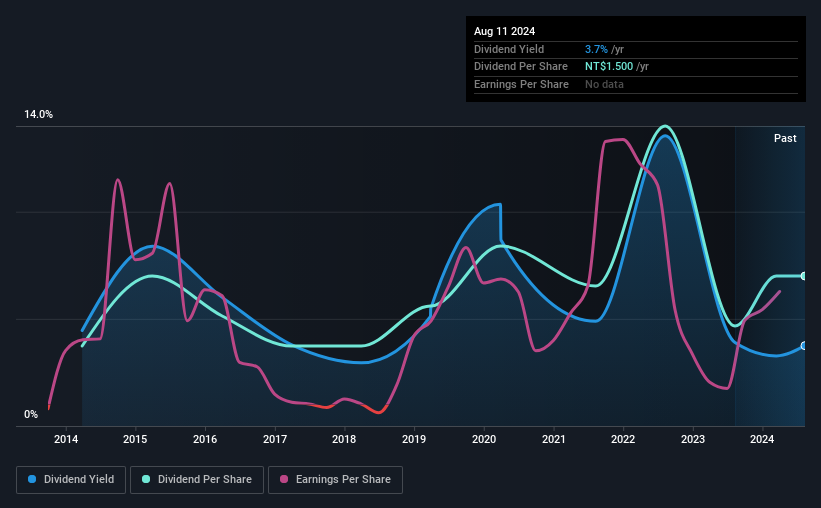Viewport: 821px width, 508px height.
Task: Click the 2022 x-axis label
Action: tap(623, 439)
